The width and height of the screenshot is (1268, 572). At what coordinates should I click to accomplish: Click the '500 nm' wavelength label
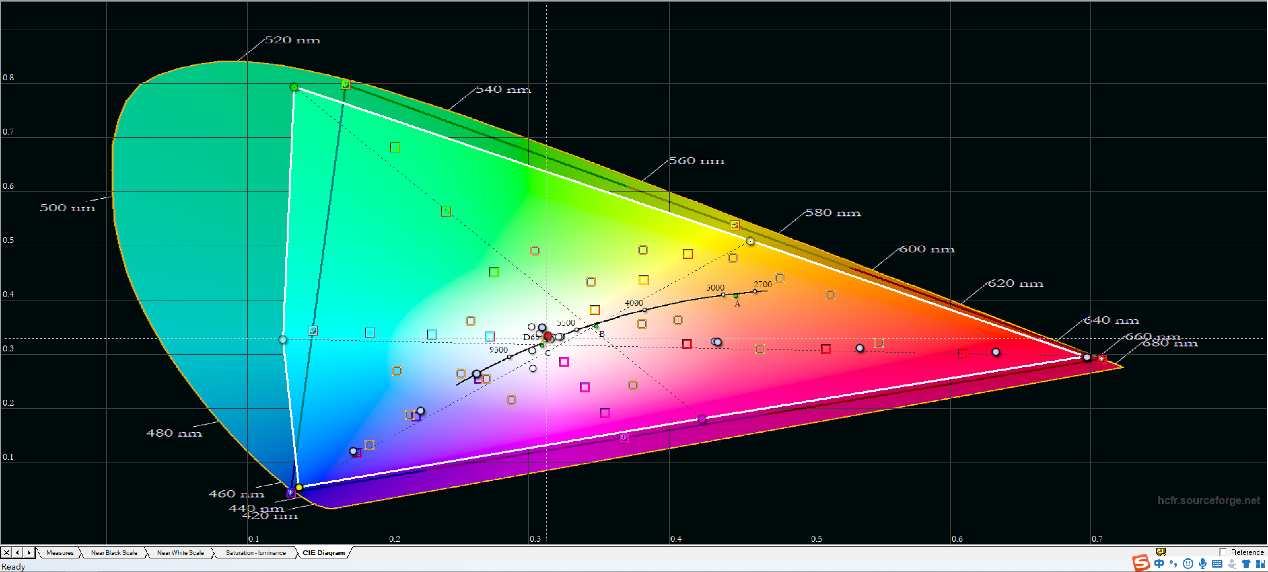coord(67,207)
